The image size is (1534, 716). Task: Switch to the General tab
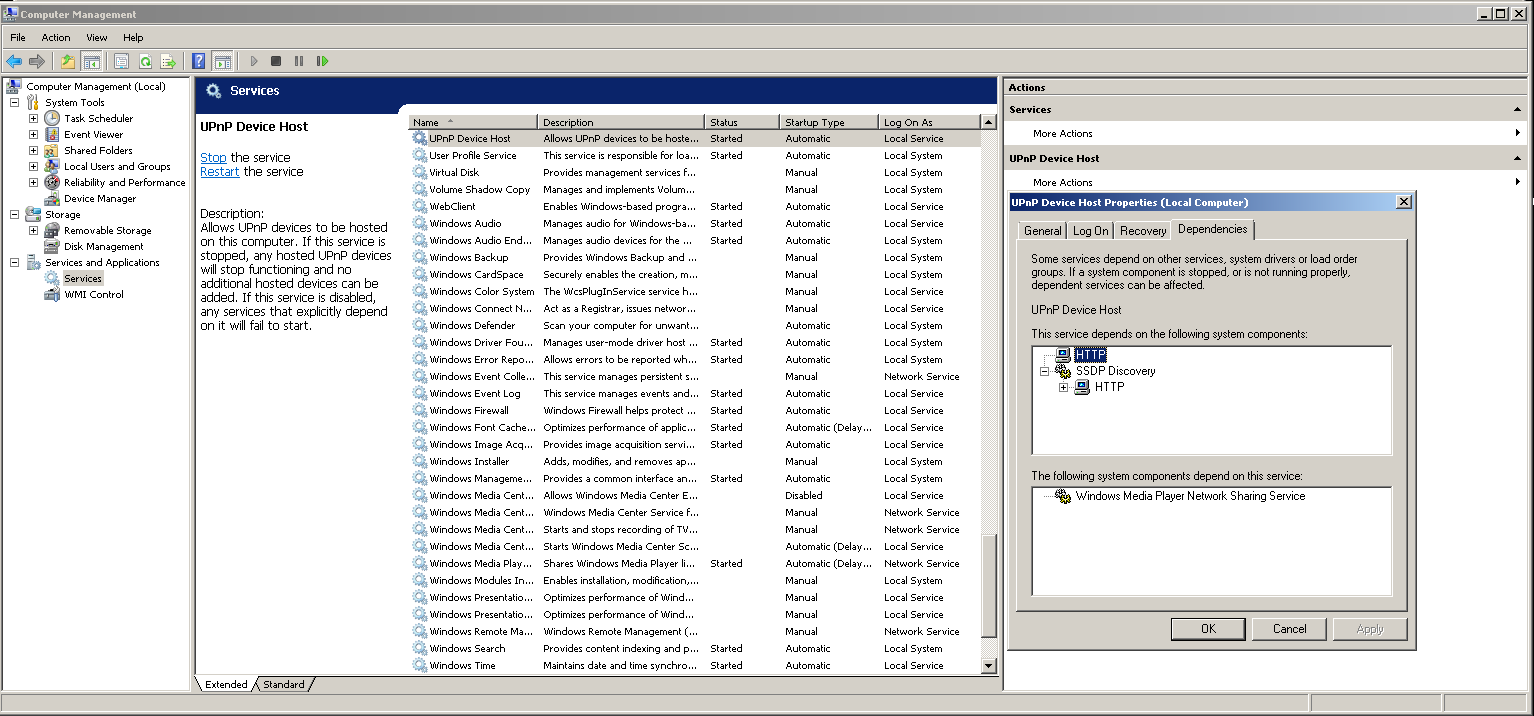click(x=1042, y=231)
